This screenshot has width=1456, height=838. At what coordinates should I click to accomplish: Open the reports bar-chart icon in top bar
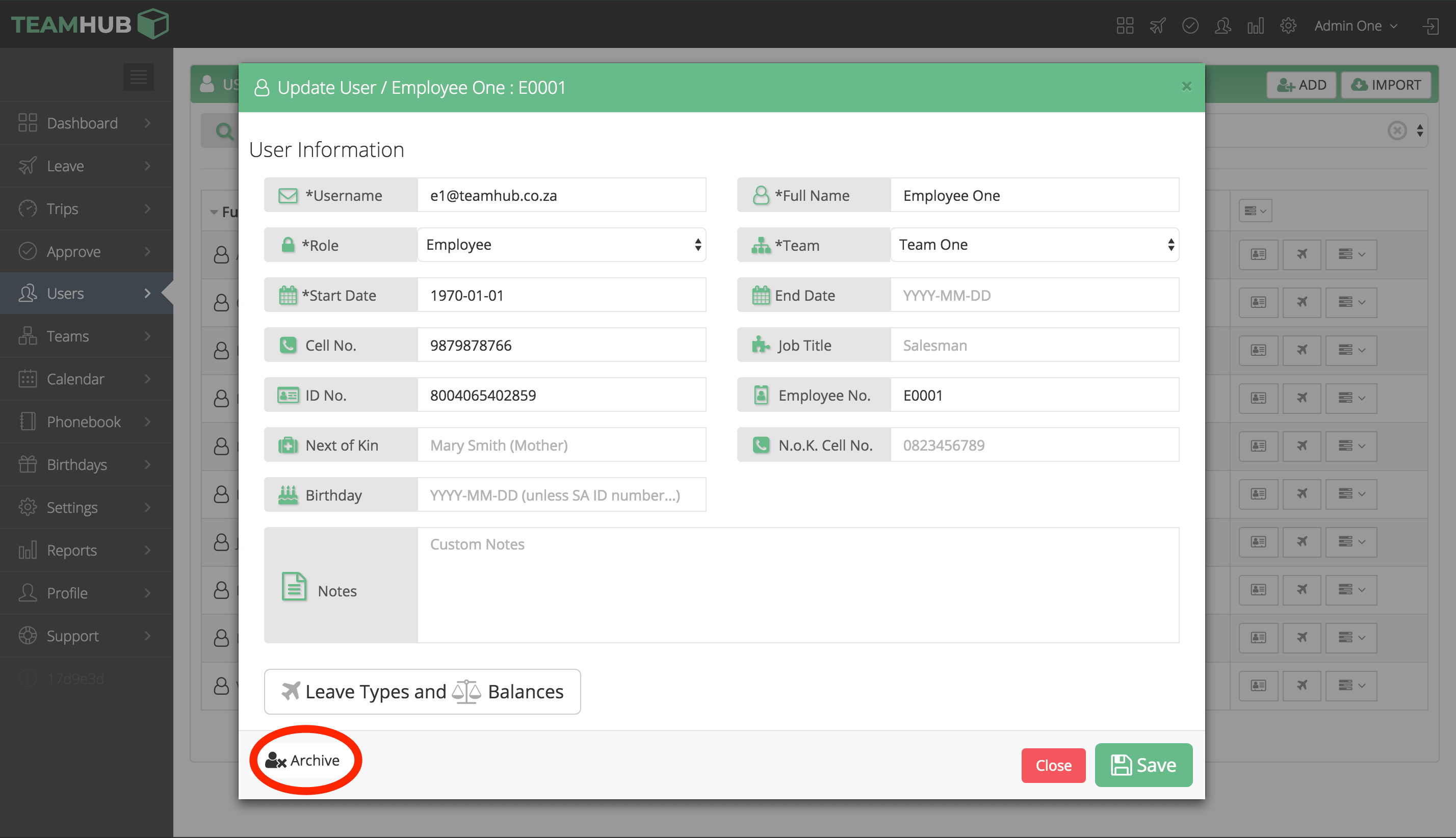(1255, 26)
